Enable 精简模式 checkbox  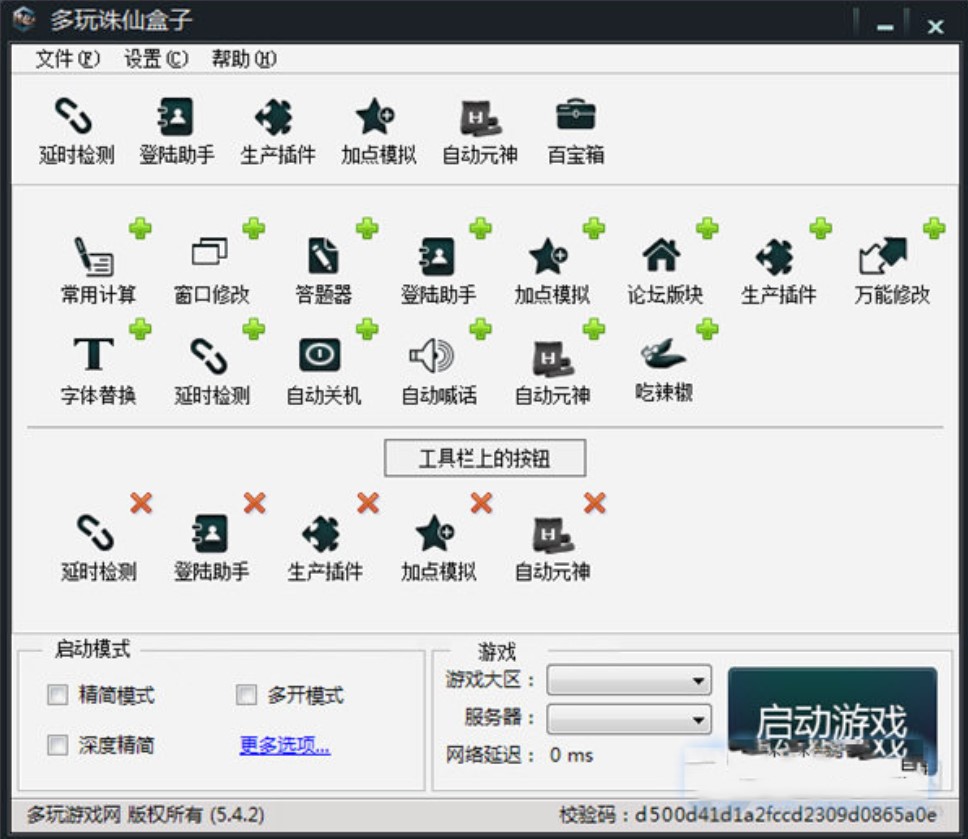click(57, 695)
